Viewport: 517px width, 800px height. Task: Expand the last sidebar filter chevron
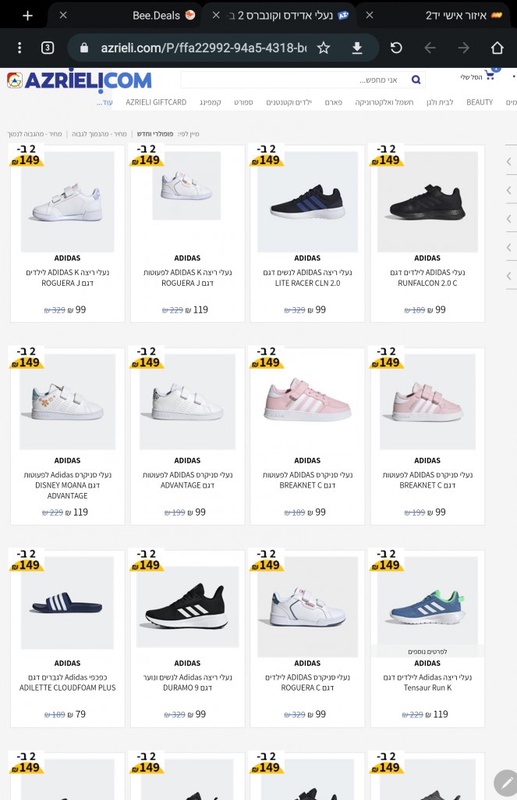(x=509, y=276)
